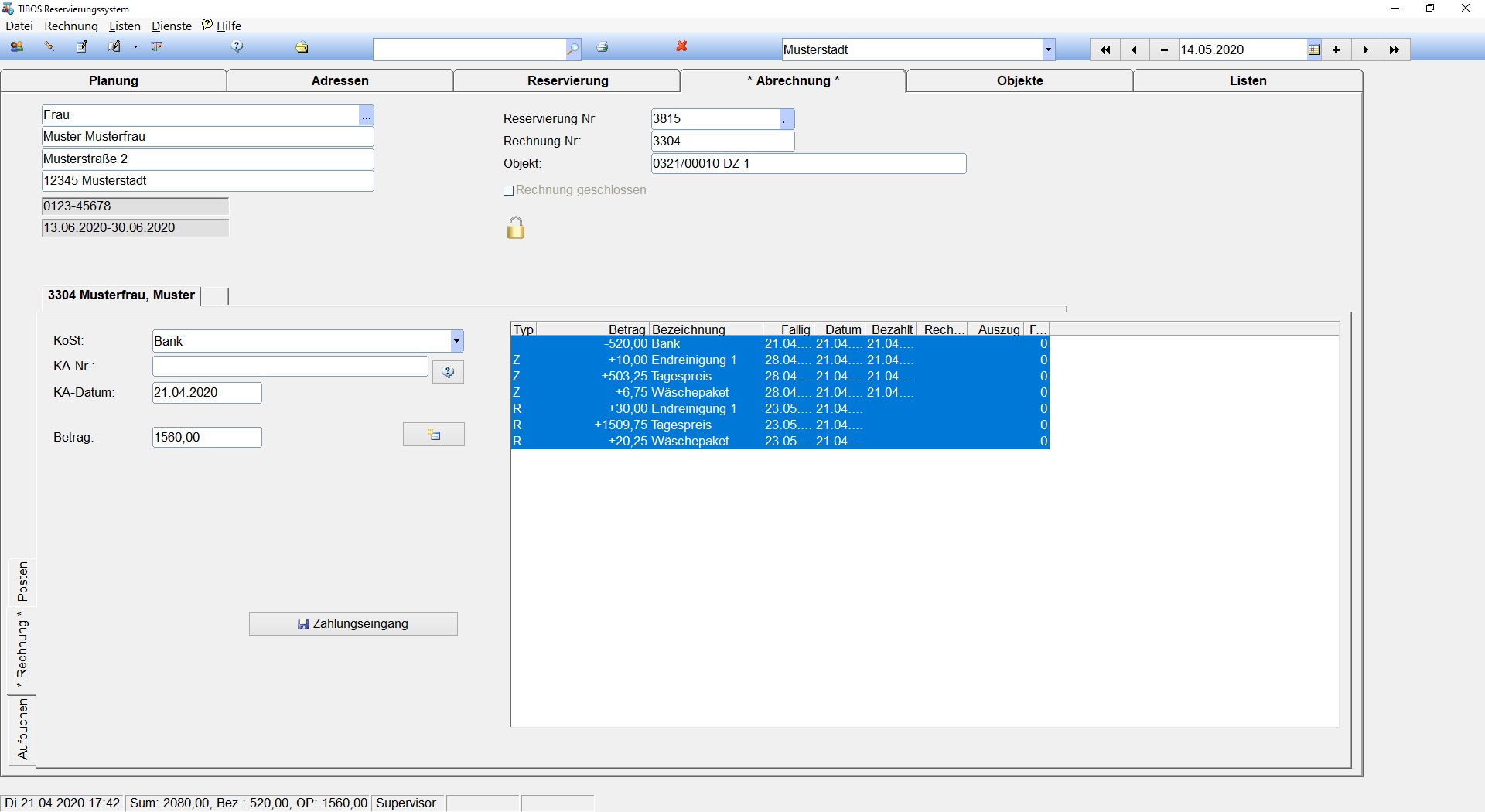Image resolution: width=1485 pixels, height=812 pixels.
Task: Click the magnifier search icon
Action: (573, 49)
